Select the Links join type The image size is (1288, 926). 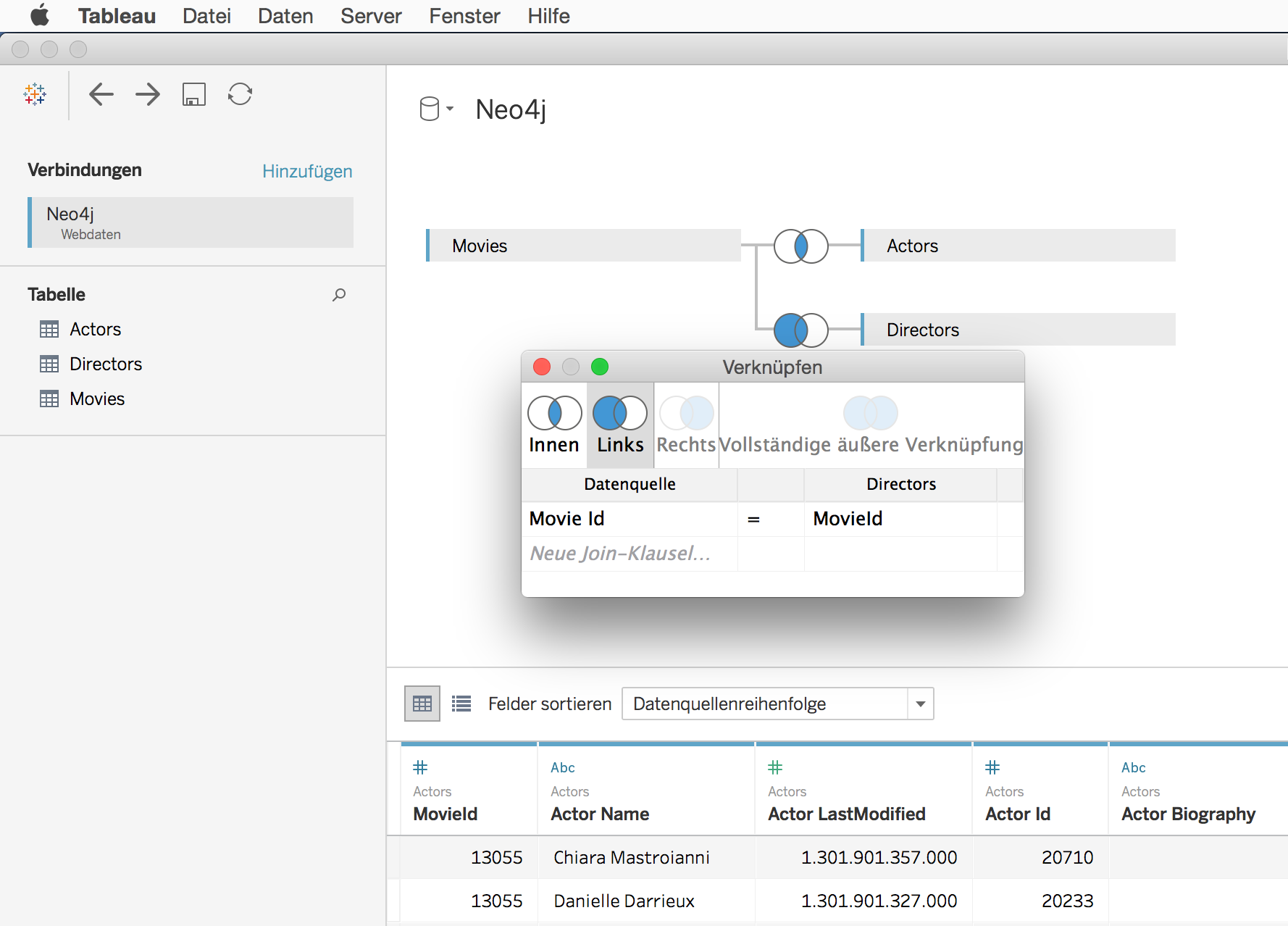(620, 425)
